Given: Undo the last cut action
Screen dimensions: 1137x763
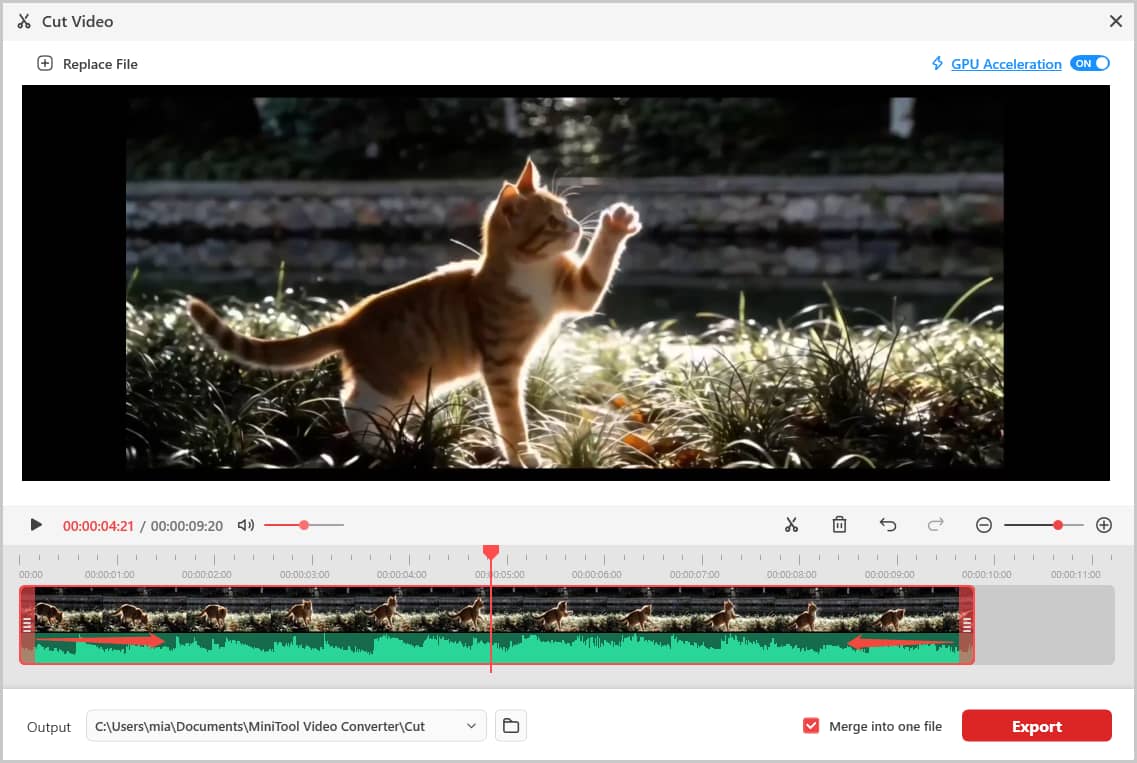Looking at the screenshot, I should [x=888, y=524].
